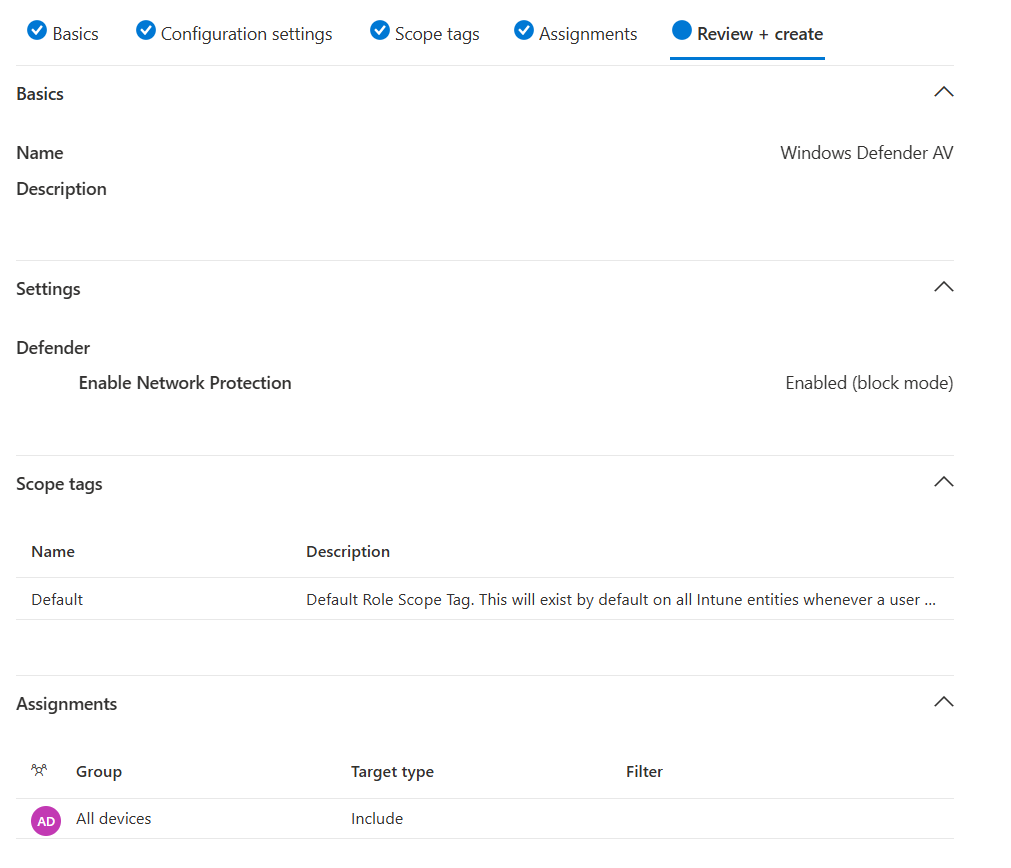1011x868 pixels.
Task: Click the AD avatar for All devices
Action: click(x=46, y=821)
